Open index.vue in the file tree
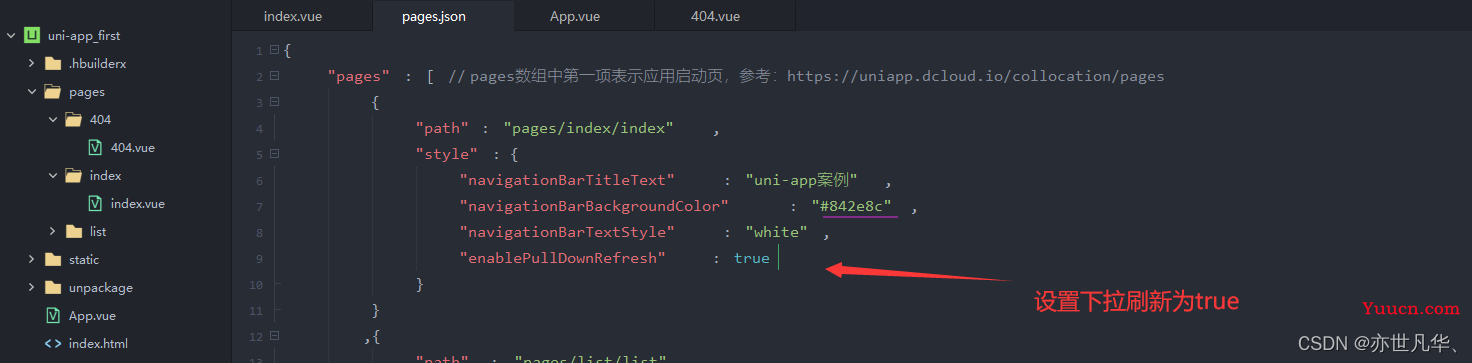 click(137, 203)
